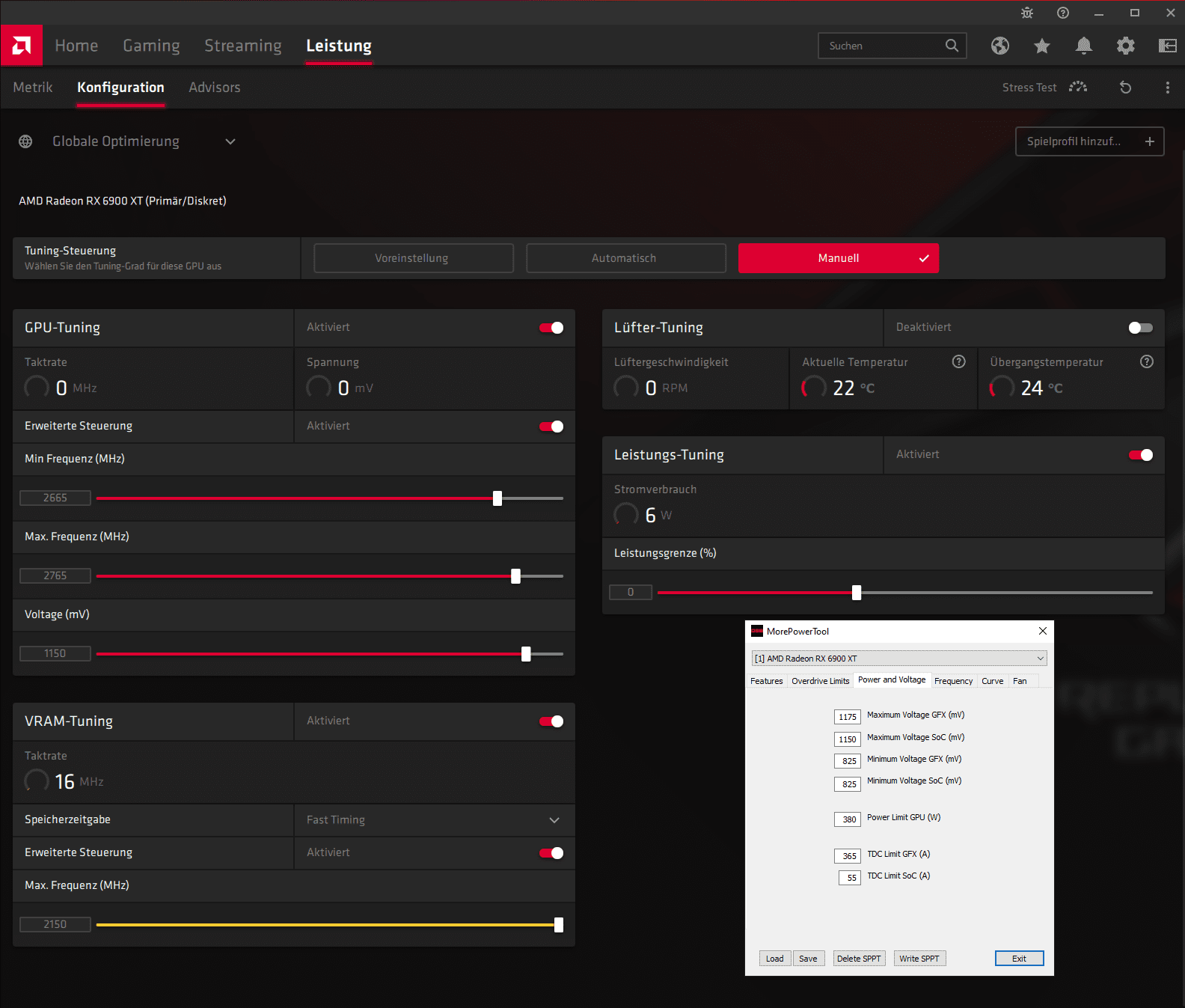Toggle GPU Erweiterte Steuerung switch

click(x=551, y=427)
